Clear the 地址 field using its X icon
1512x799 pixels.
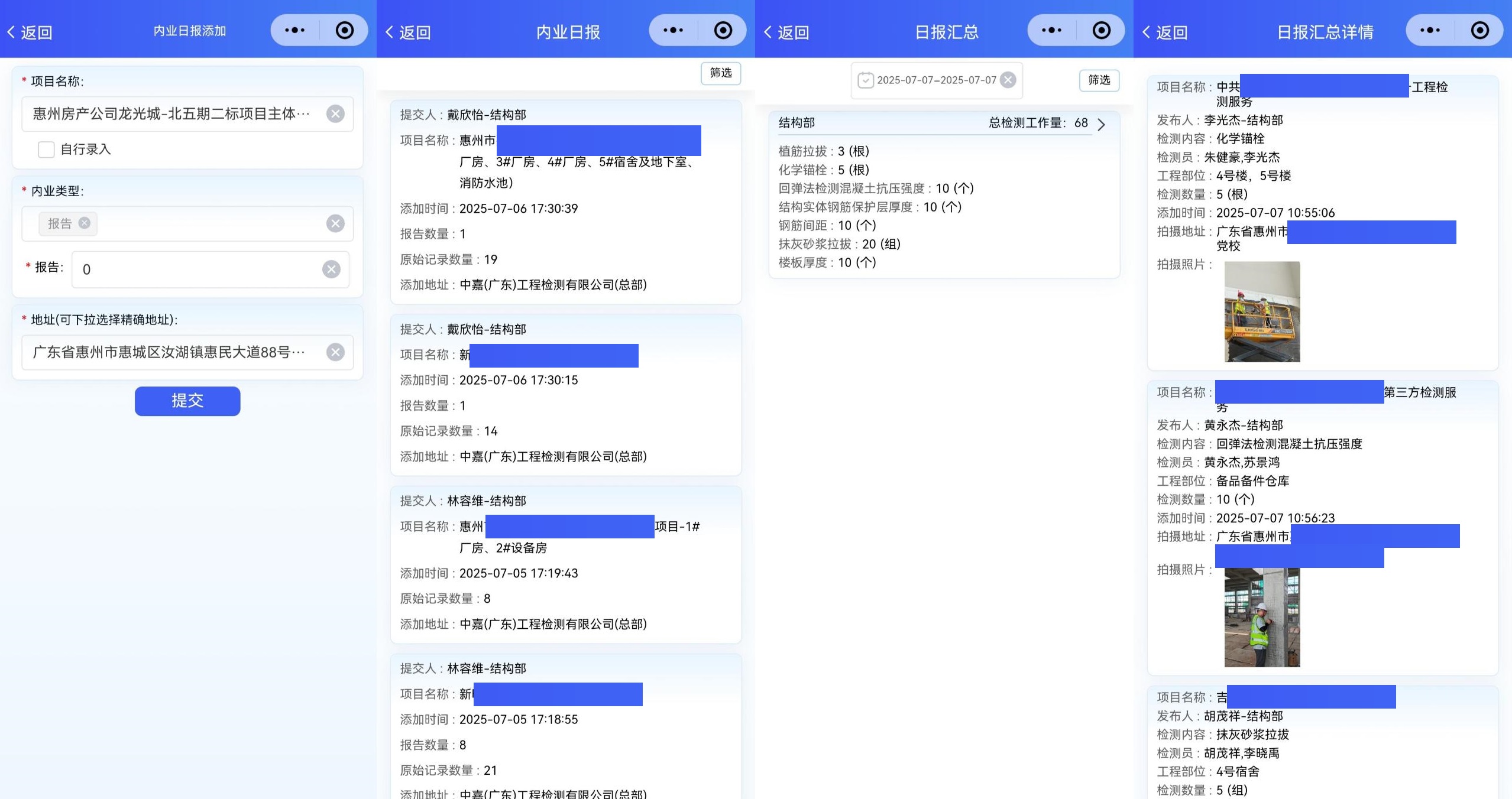coord(336,352)
